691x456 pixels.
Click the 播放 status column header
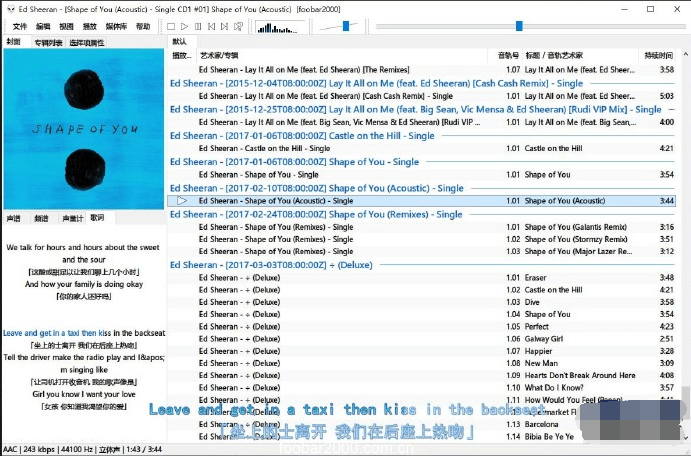coord(182,56)
